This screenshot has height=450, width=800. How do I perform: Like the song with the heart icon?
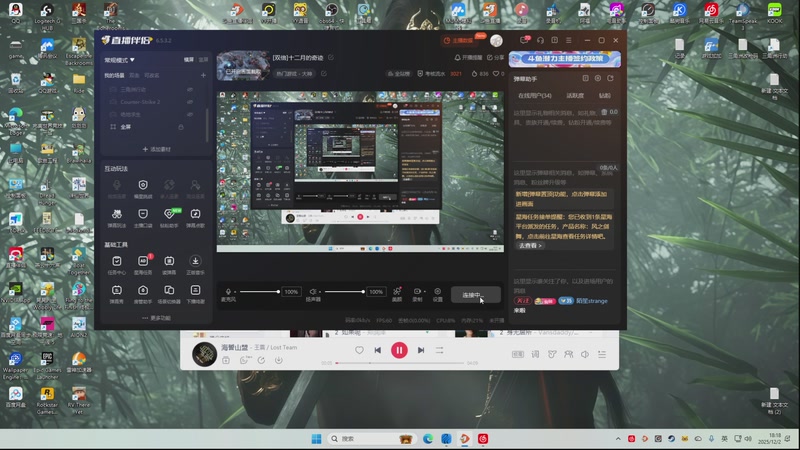[x=359, y=351]
